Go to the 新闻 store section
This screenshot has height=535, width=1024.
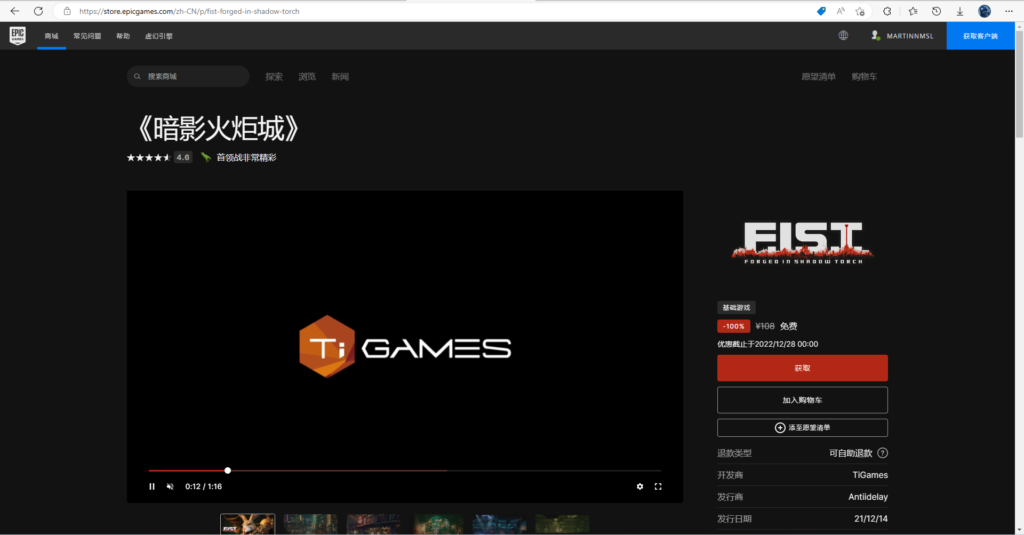(x=340, y=76)
